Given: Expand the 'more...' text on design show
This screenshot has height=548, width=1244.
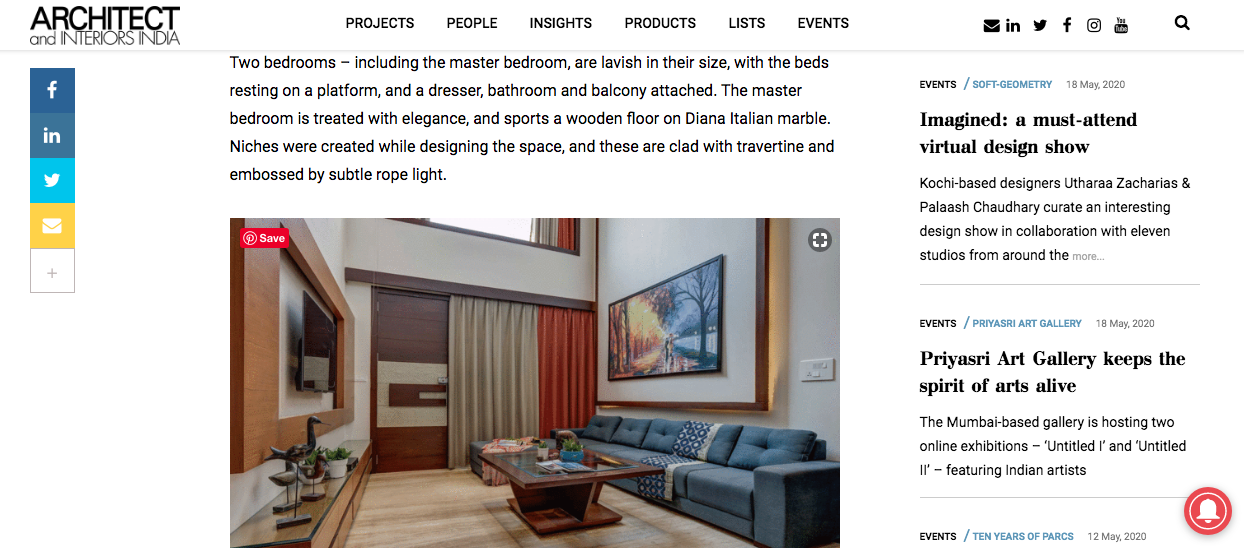Looking at the screenshot, I should click(x=1088, y=256).
